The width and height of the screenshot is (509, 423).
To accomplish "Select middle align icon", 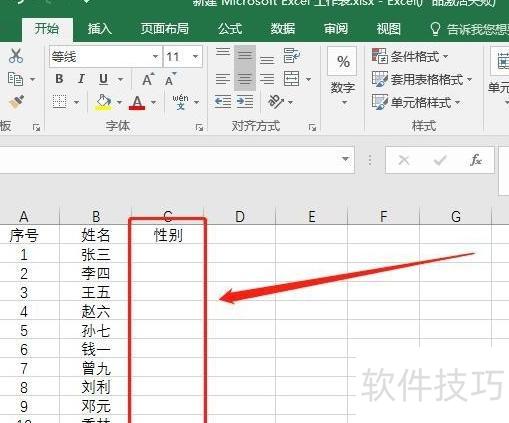I will pyautogui.click(x=245, y=55).
